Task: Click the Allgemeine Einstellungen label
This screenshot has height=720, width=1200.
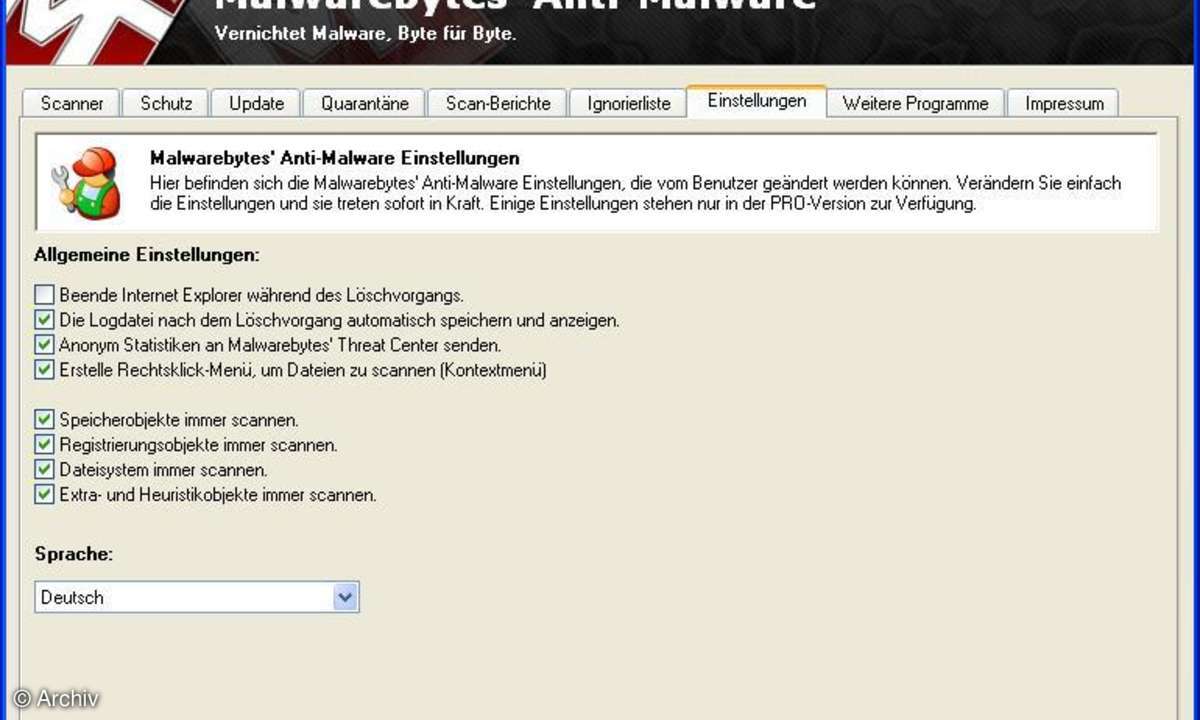Action: pos(147,255)
